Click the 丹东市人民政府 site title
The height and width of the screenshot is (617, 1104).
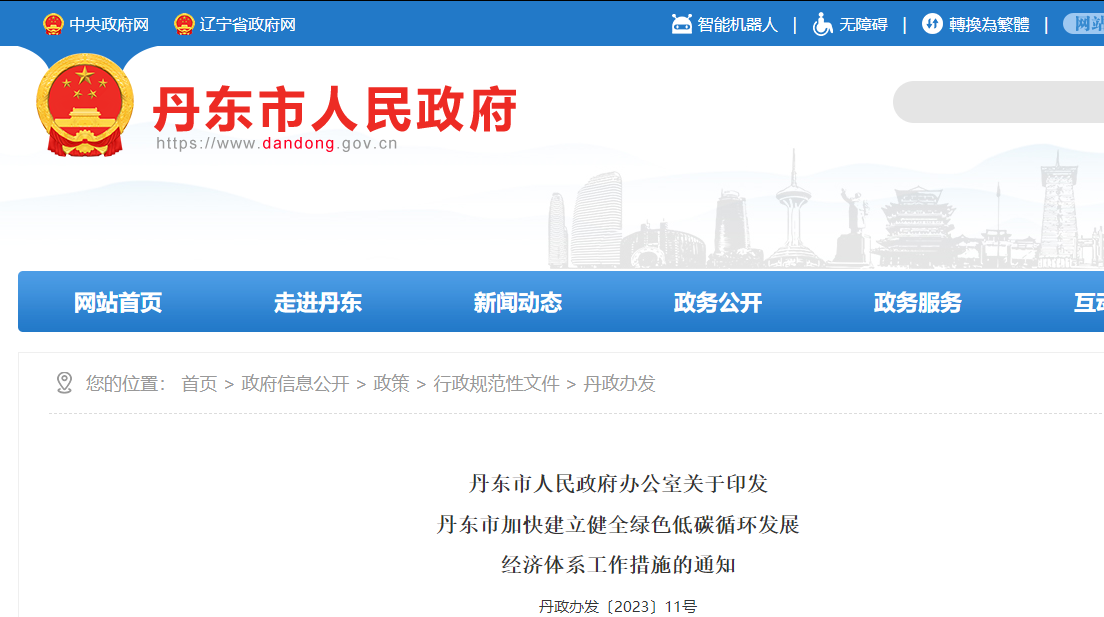click(x=335, y=108)
